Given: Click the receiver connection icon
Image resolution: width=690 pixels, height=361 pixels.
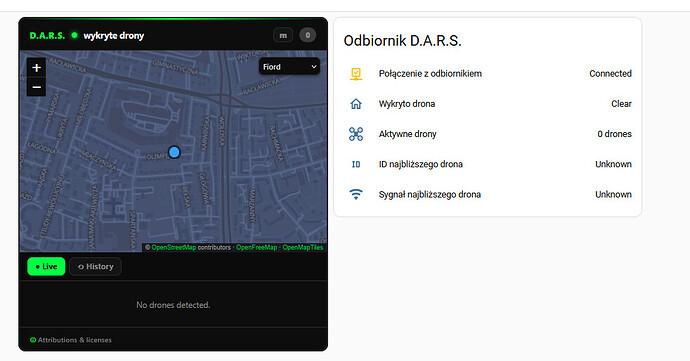Looking at the screenshot, I should coord(356,74).
